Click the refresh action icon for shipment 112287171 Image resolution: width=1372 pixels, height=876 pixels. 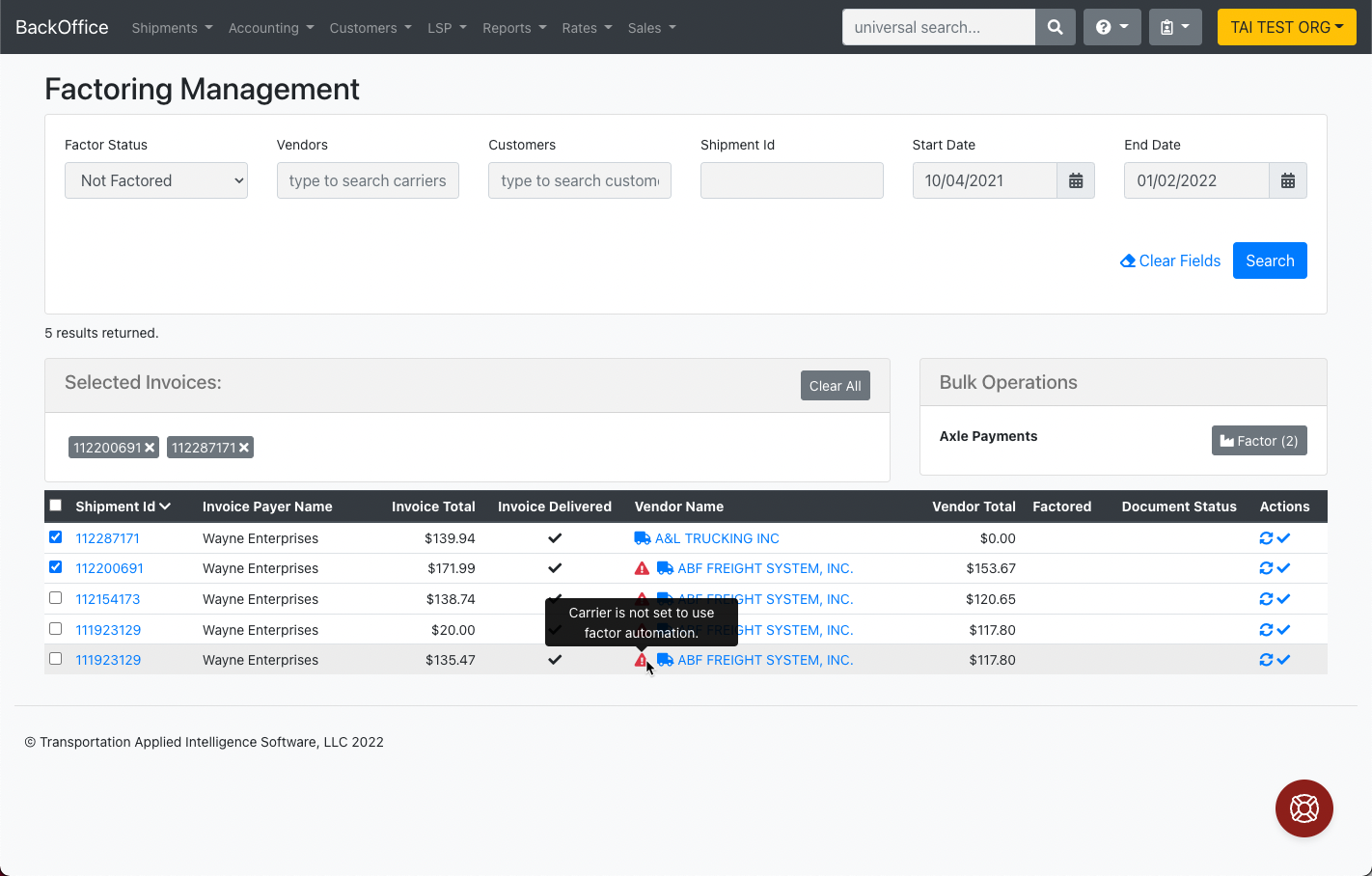pyautogui.click(x=1264, y=537)
